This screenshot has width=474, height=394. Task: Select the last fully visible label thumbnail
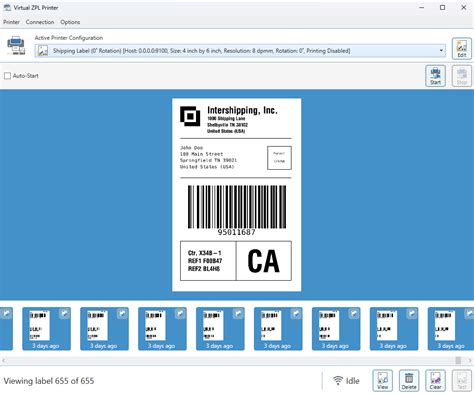[394, 329]
